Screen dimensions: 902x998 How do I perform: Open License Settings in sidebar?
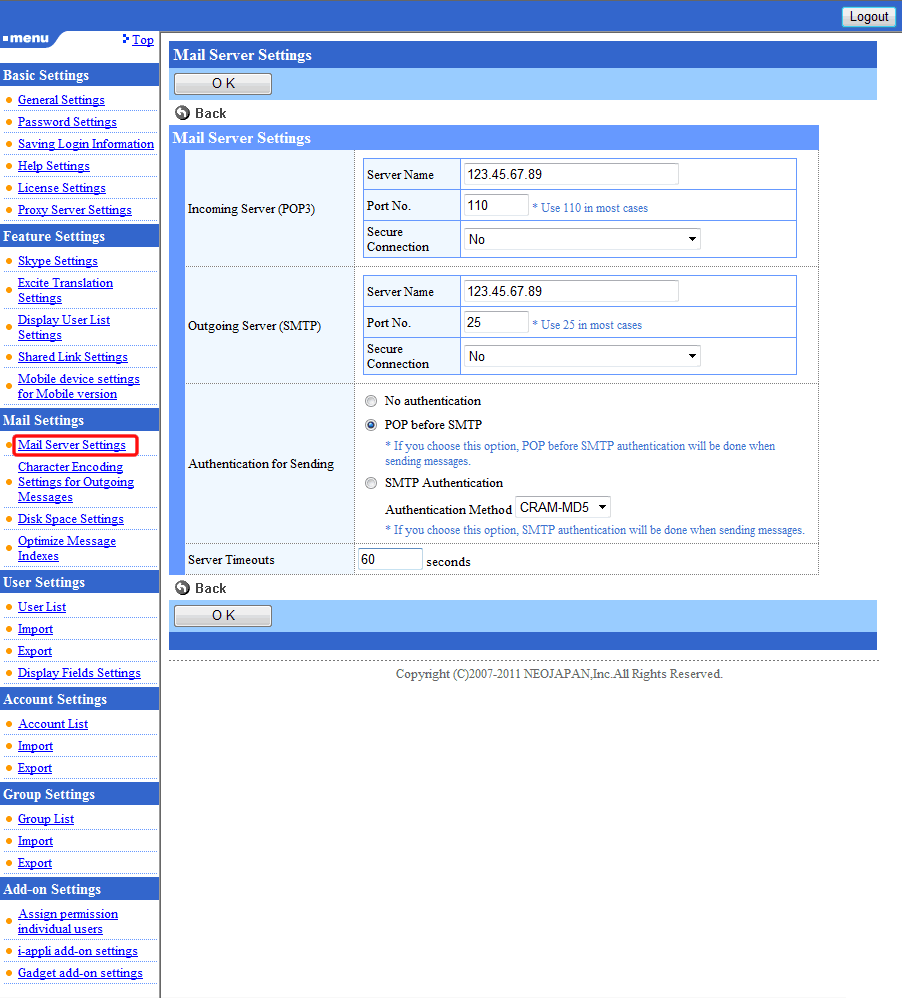[x=62, y=188]
